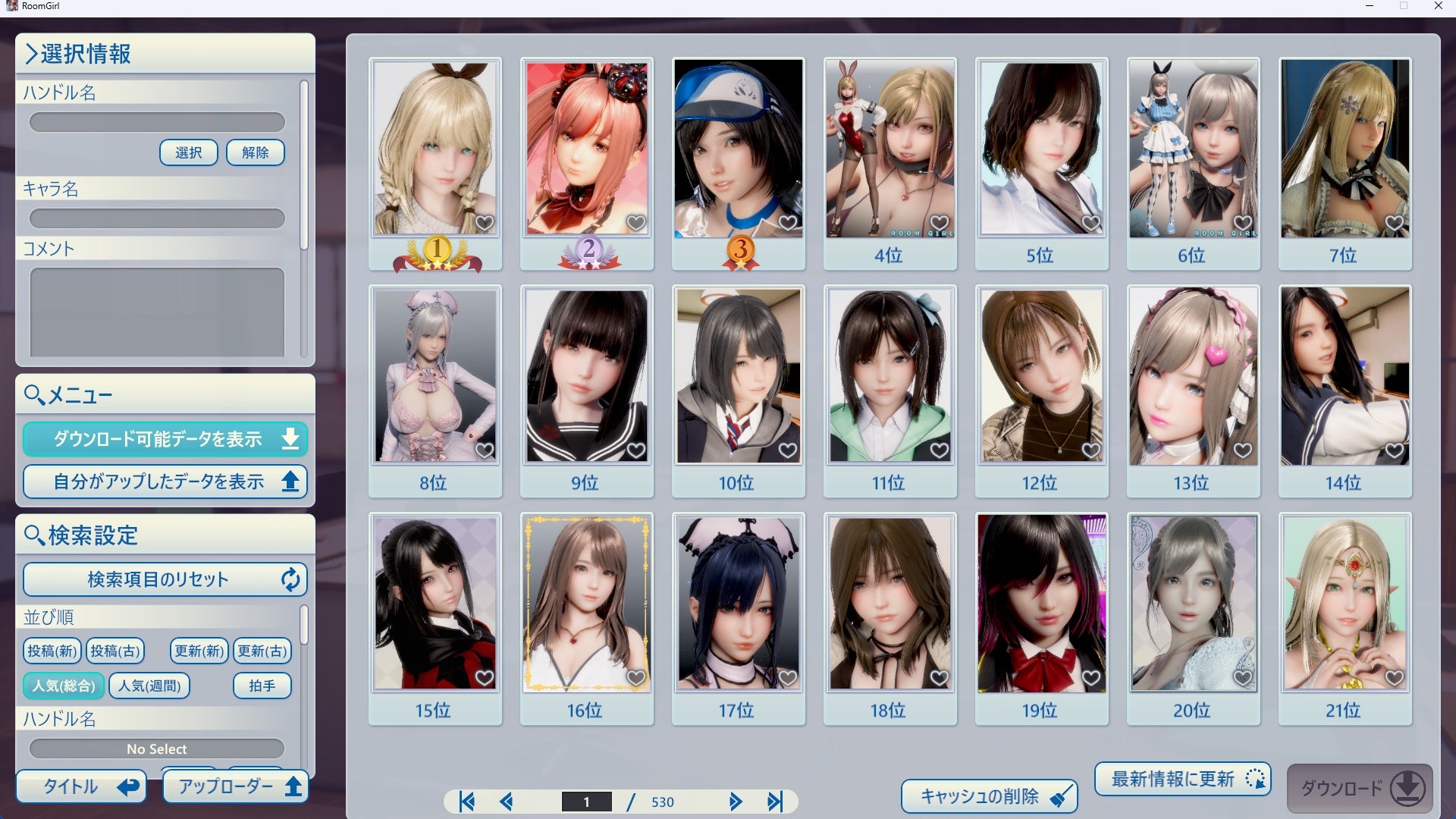Switch sorting to 人気(週間)

click(149, 686)
